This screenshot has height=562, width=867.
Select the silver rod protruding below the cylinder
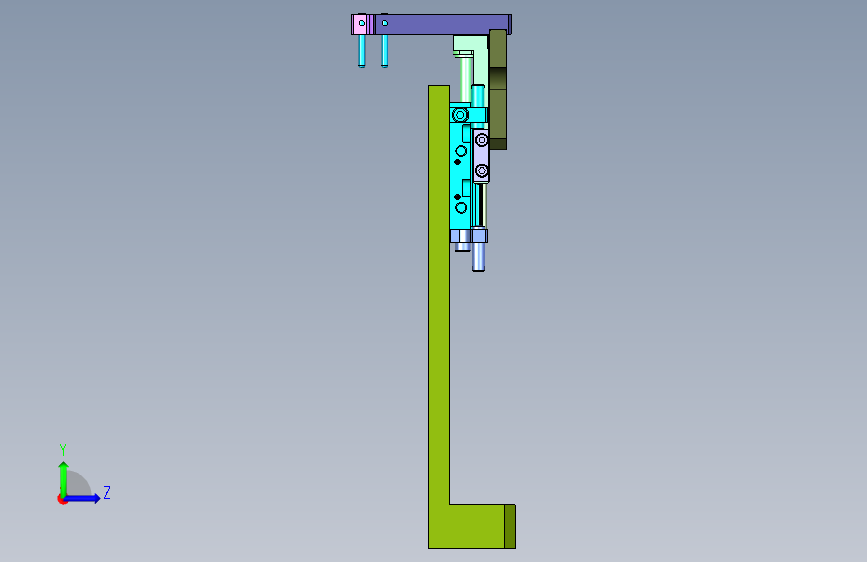click(478, 257)
